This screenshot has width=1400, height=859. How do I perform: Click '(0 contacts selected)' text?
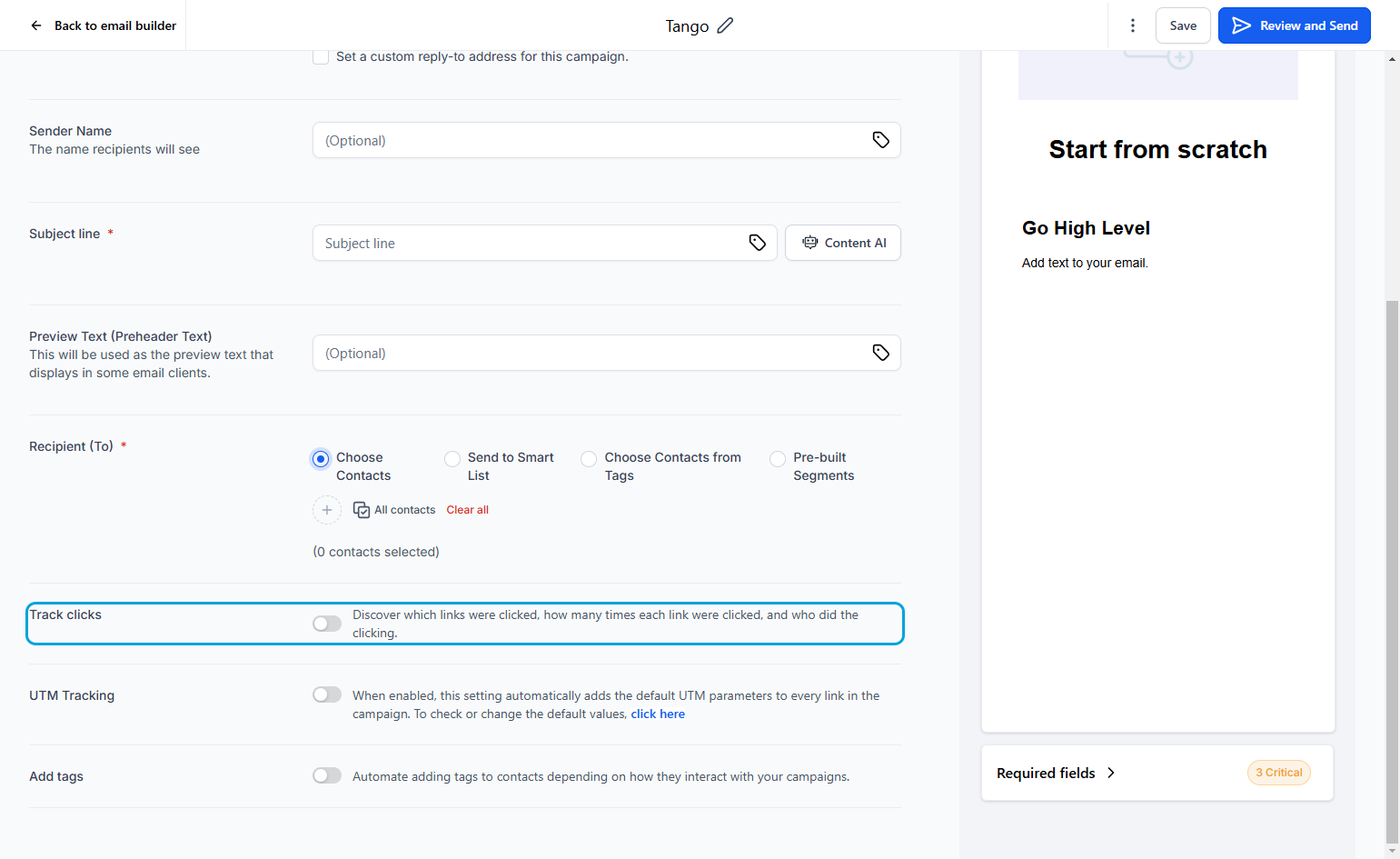pos(376,552)
